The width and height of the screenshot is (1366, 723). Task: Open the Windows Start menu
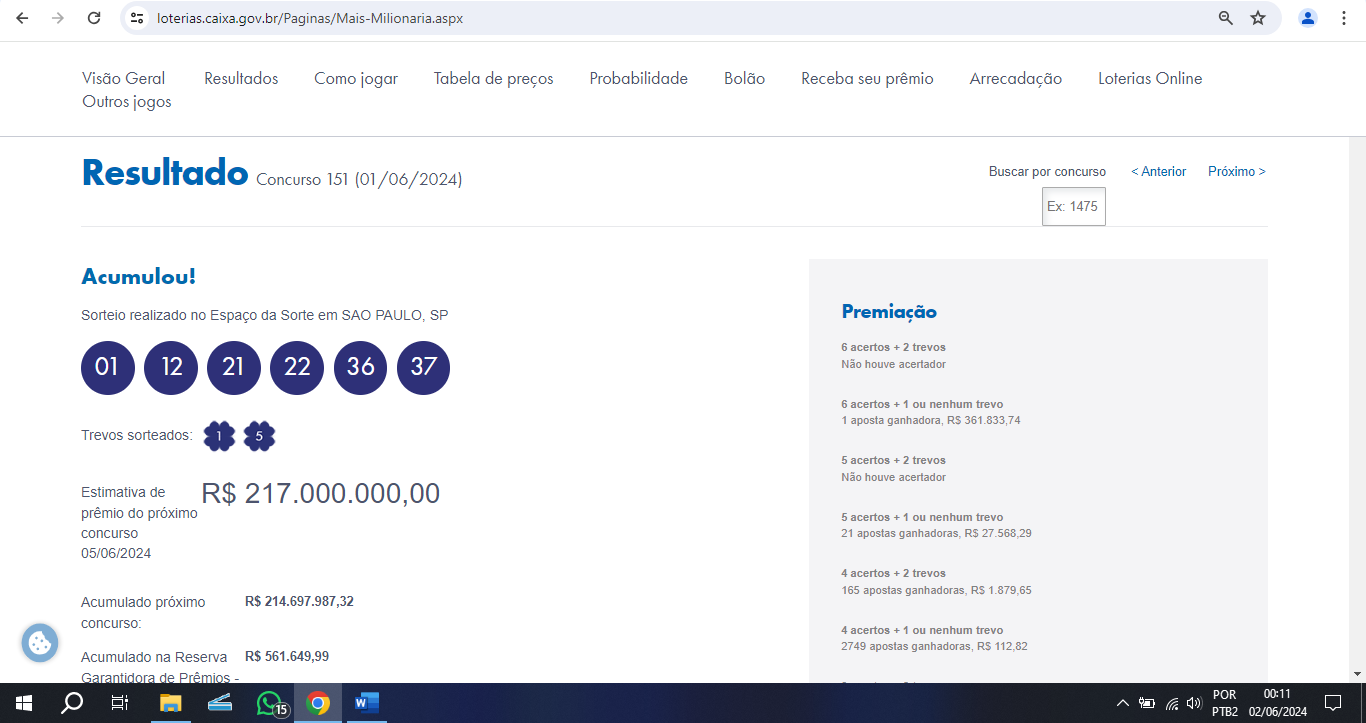(x=23, y=703)
